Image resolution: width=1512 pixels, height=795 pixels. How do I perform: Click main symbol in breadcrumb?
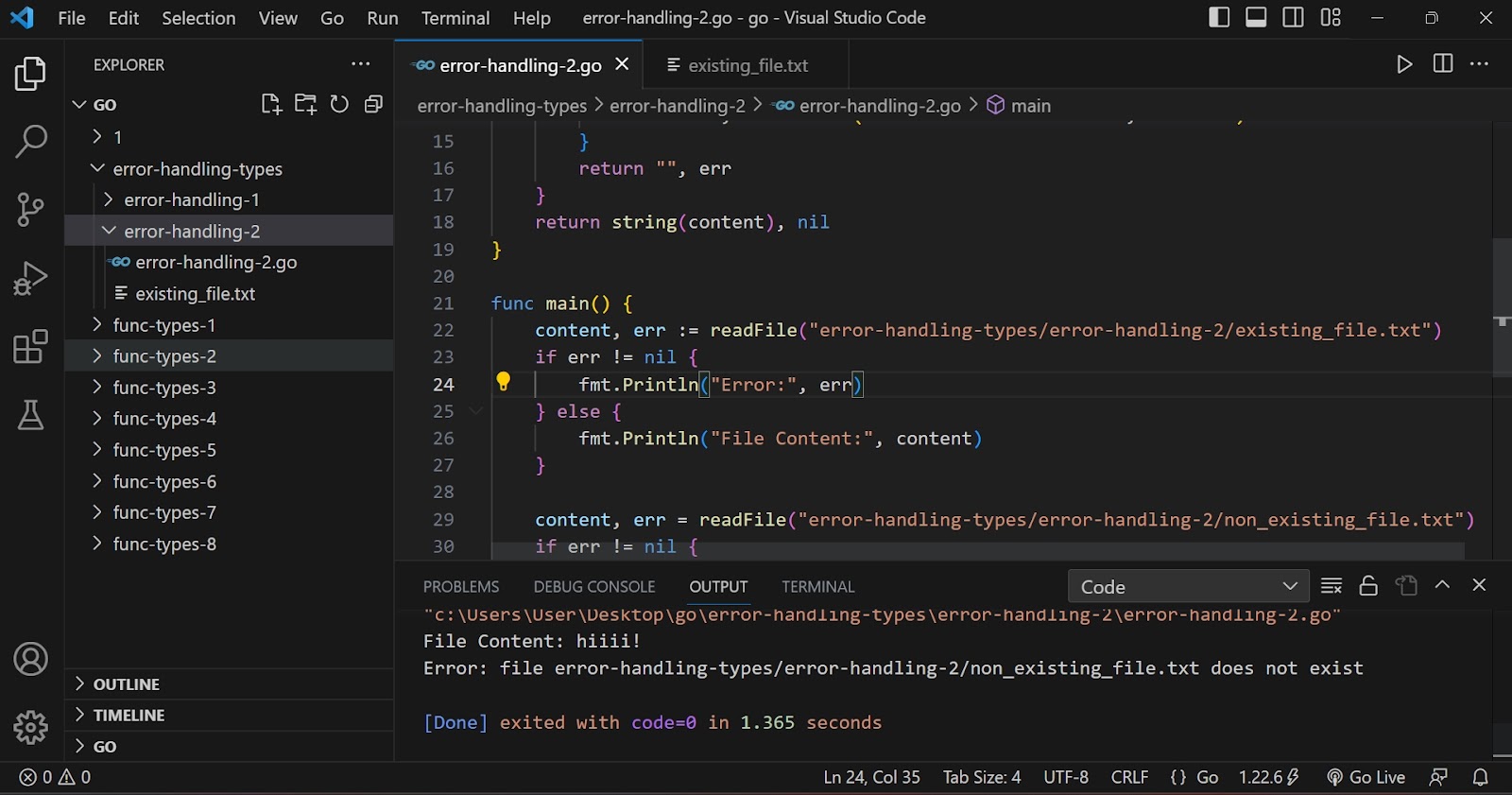pos(1019,106)
